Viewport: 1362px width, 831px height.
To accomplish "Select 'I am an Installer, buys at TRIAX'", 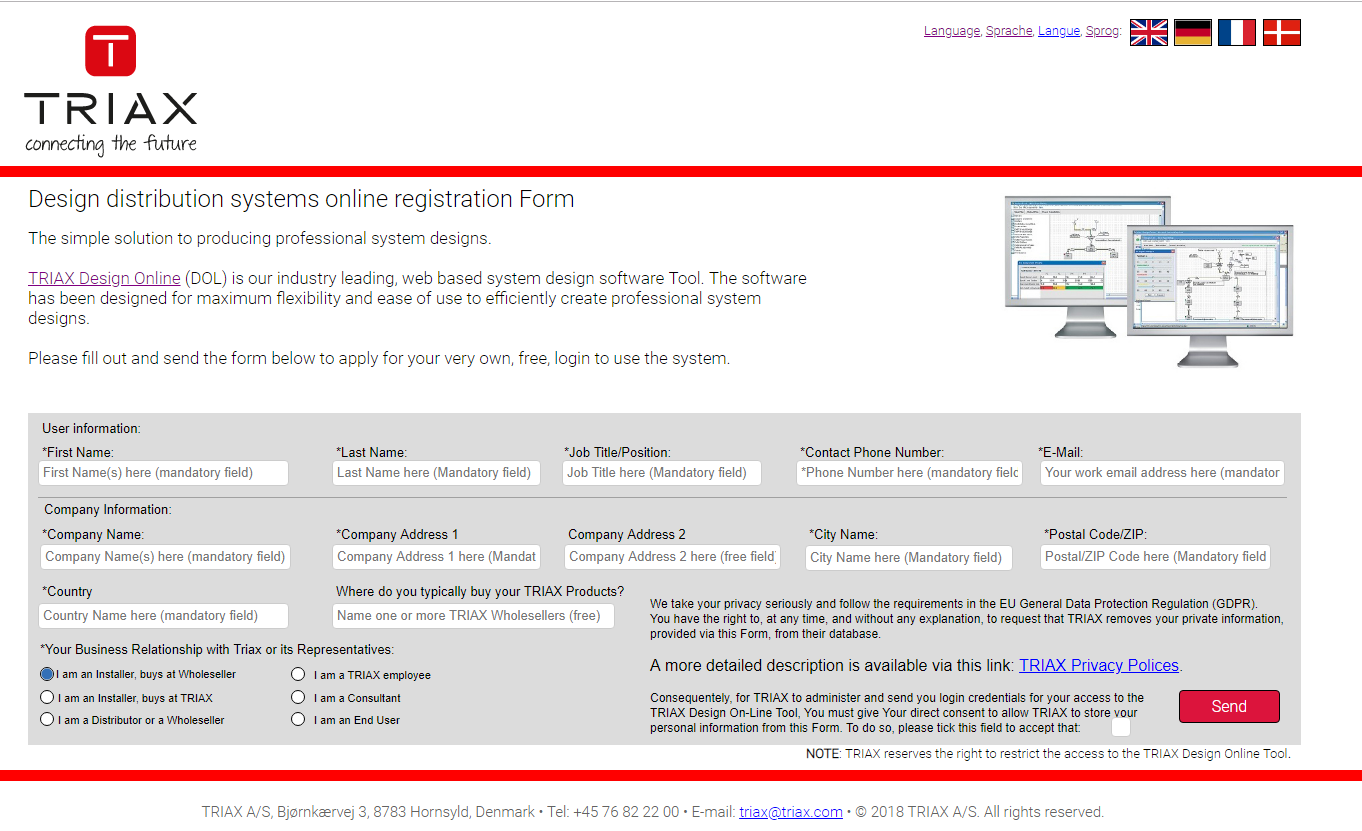I will pyautogui.click(x=47, y=697).
